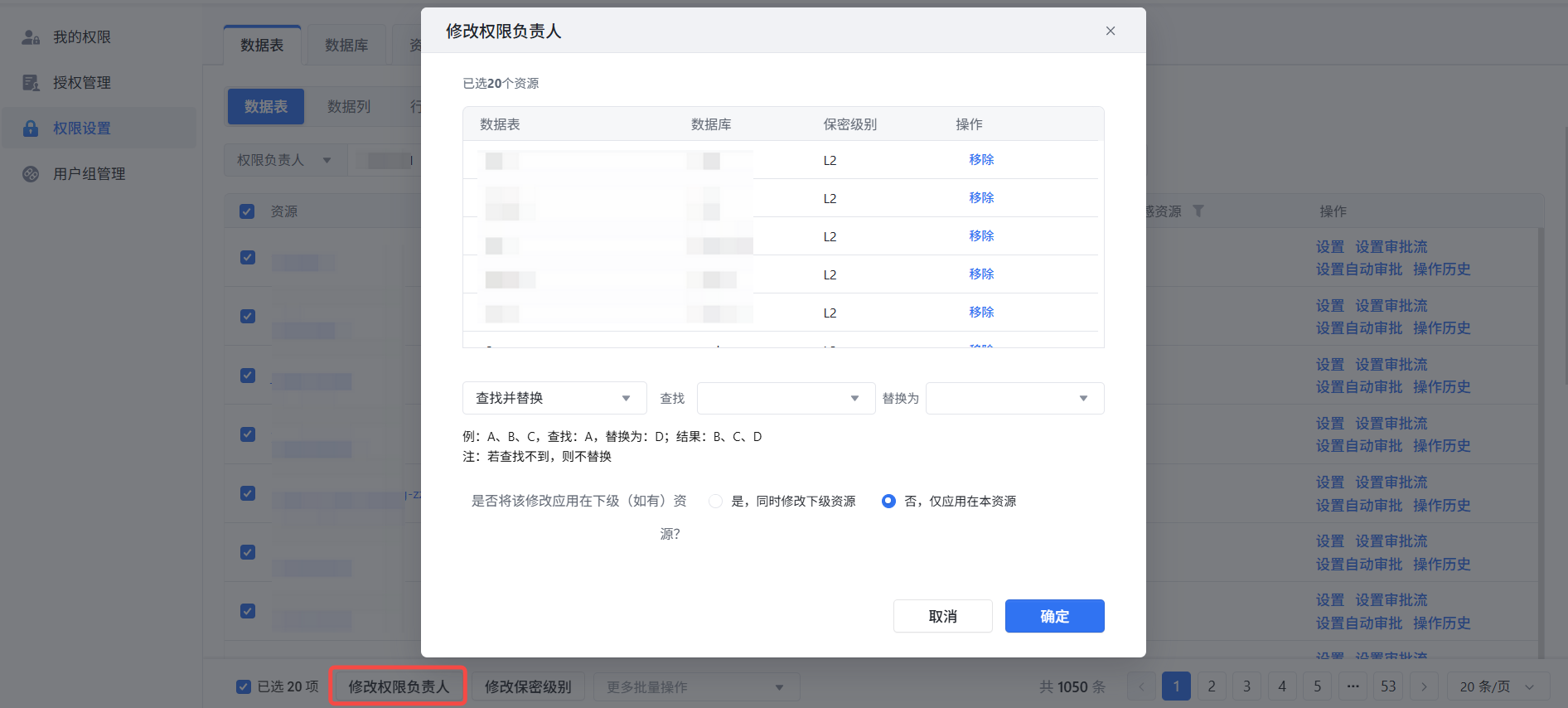The image size is (1568, 708).
Task: Open the 查找 dropdown field
Action: [786, 398]
